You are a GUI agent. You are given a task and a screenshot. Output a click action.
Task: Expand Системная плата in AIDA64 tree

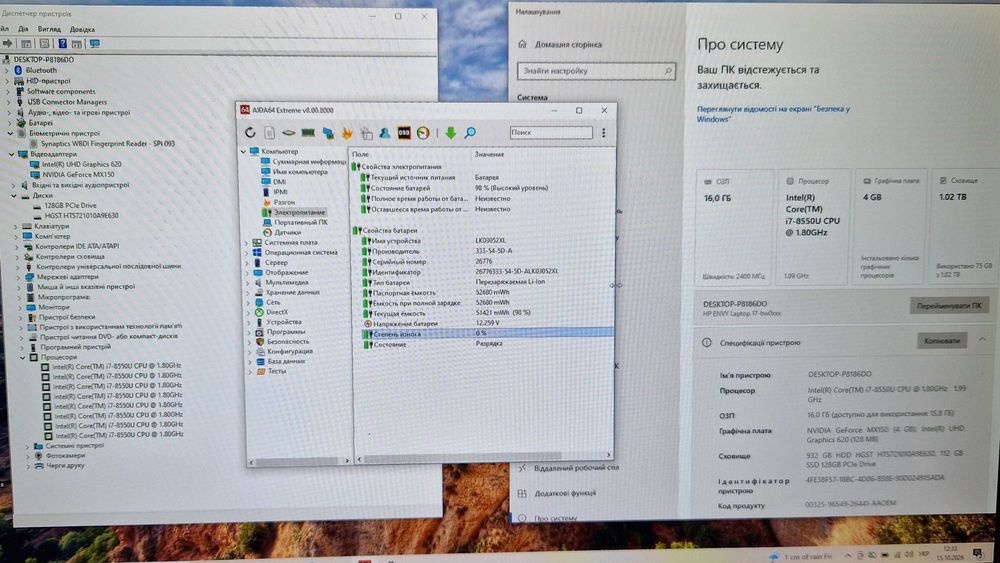247,243
